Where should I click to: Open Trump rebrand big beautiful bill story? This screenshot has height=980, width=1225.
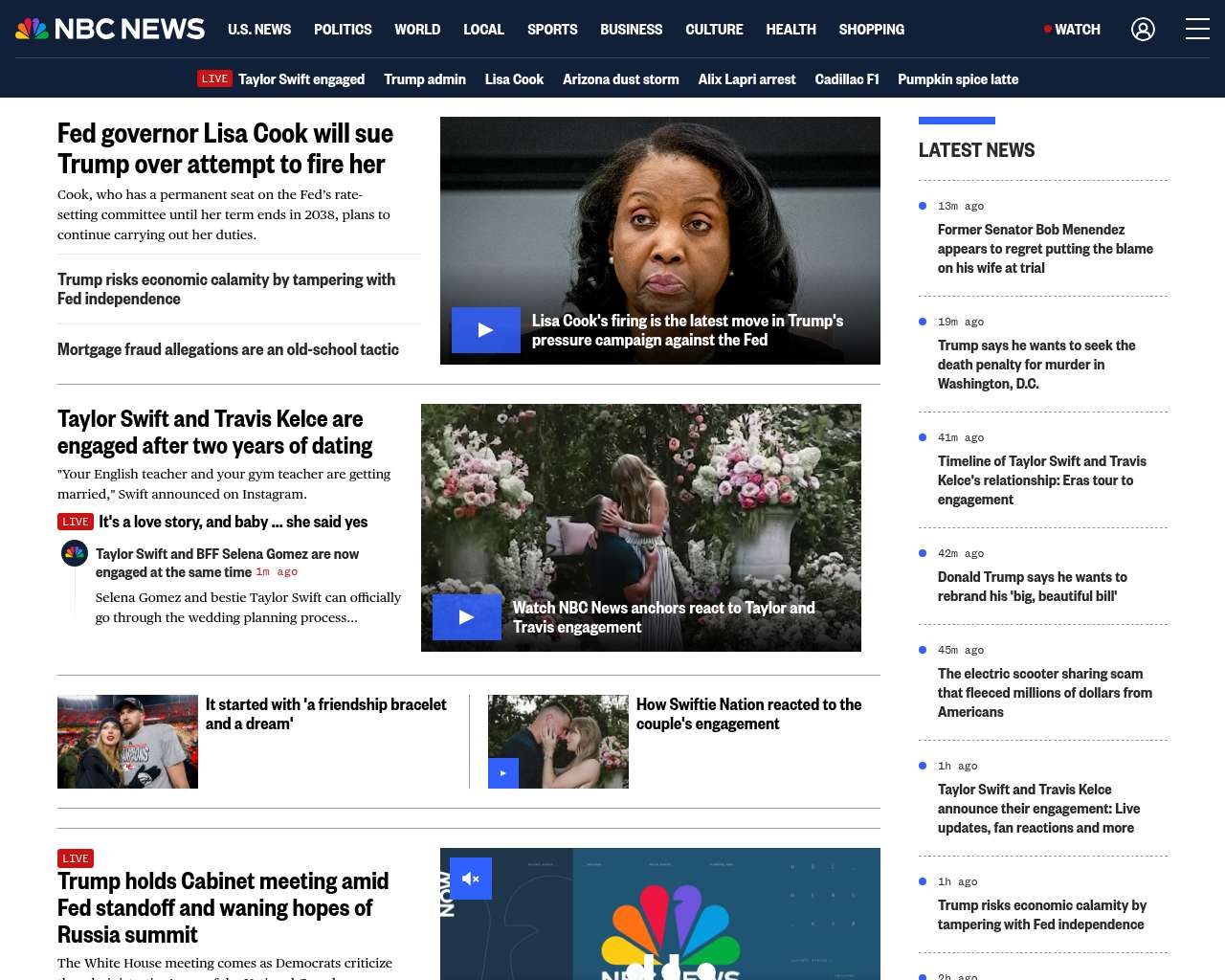pos(1033,587)
